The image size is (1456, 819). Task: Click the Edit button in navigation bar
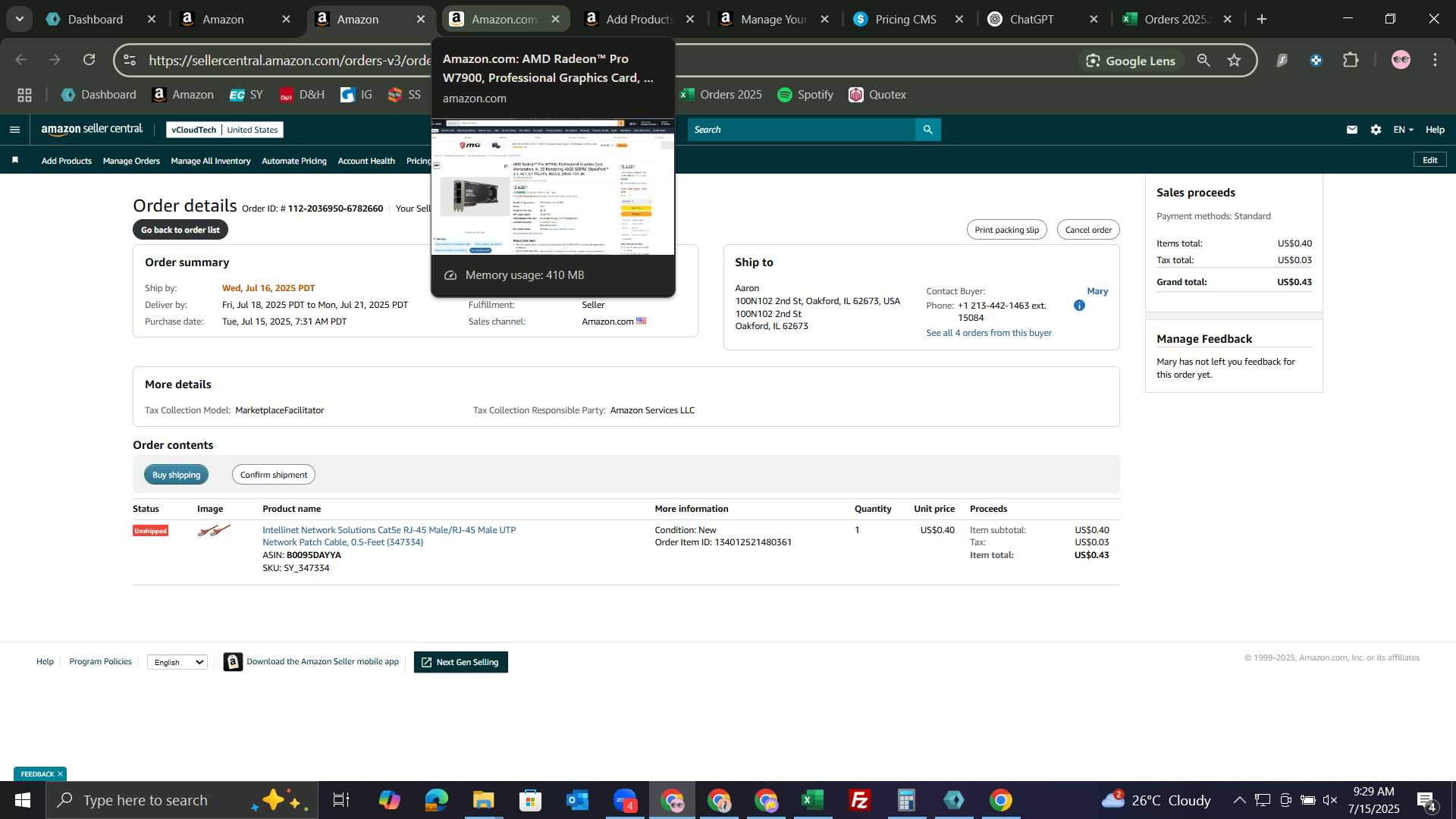point(1430,160)
